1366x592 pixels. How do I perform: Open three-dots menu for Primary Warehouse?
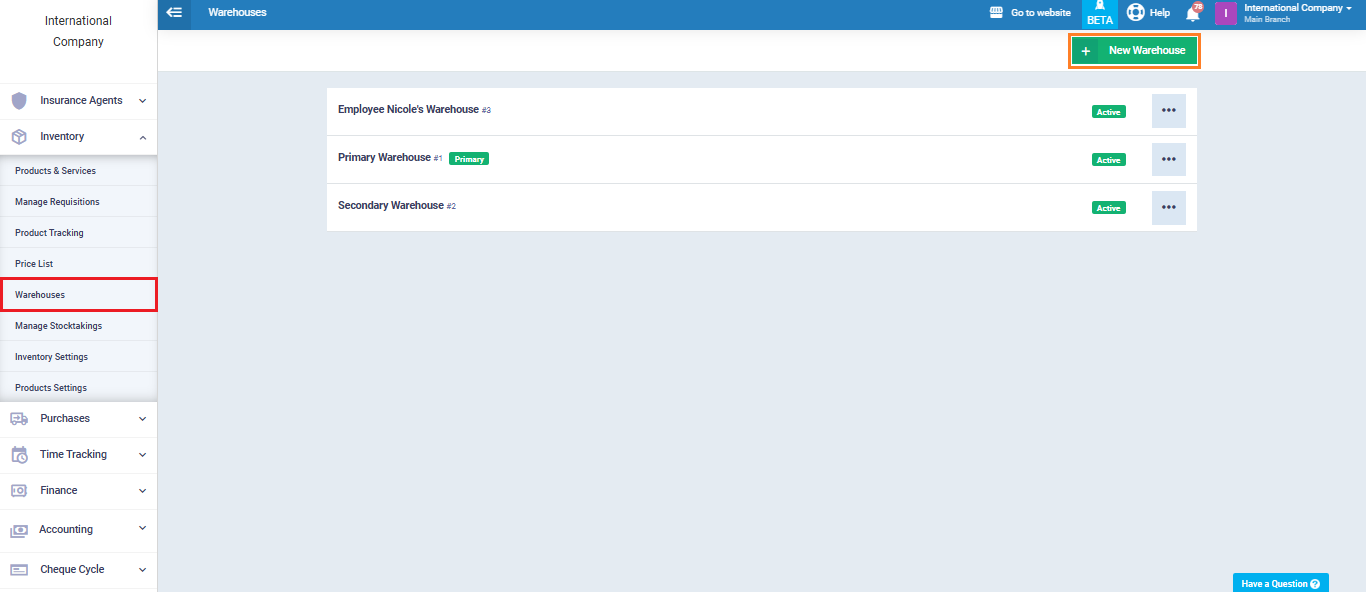pos(1168,159)
